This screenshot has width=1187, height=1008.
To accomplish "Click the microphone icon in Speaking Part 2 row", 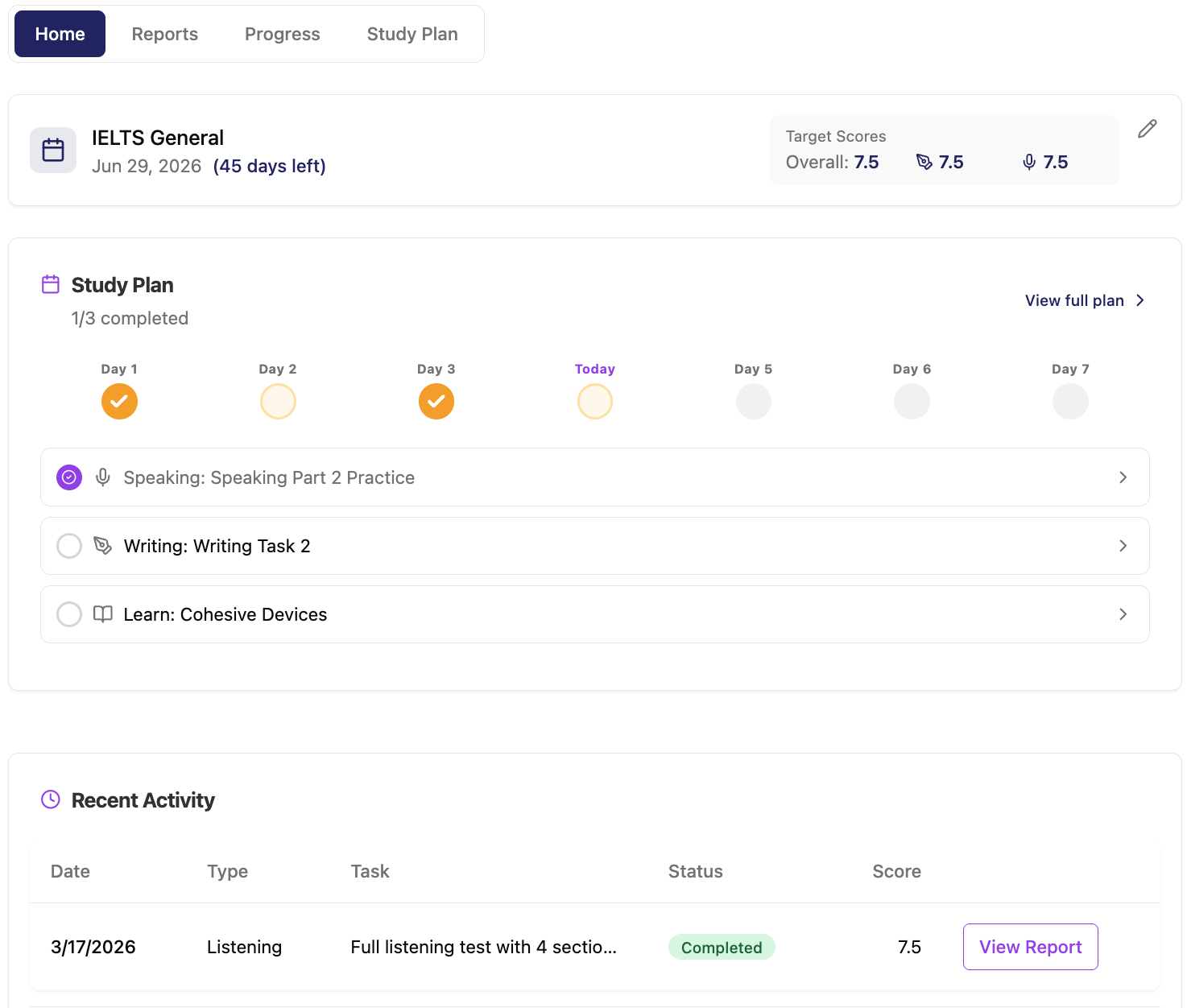I will click(103, 477).
